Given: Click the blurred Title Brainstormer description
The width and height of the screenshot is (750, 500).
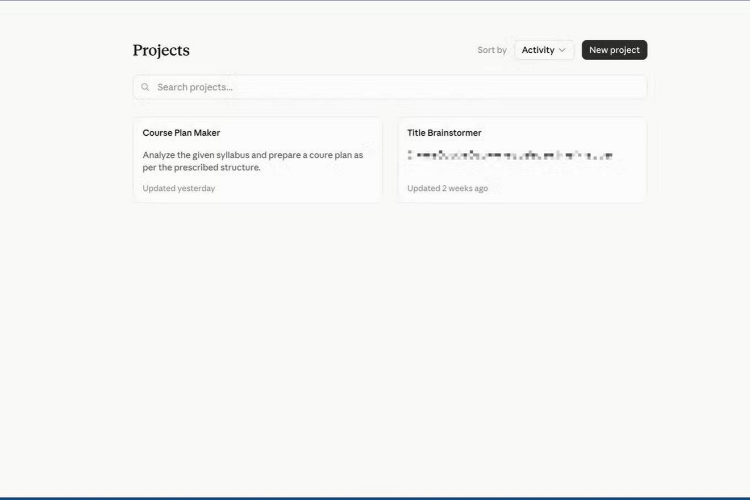Looking at the screenshot, I should (510, 155).
